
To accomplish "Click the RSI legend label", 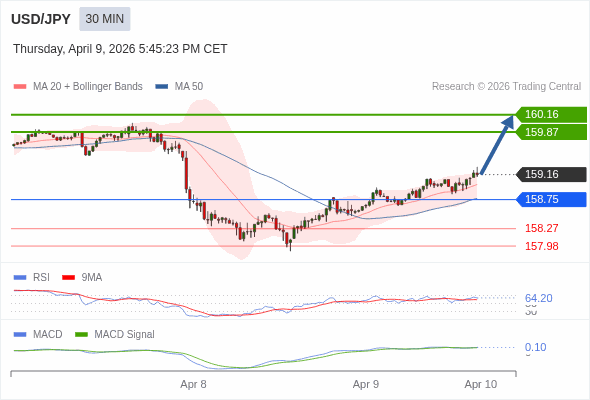I will [x=41, y=278].
